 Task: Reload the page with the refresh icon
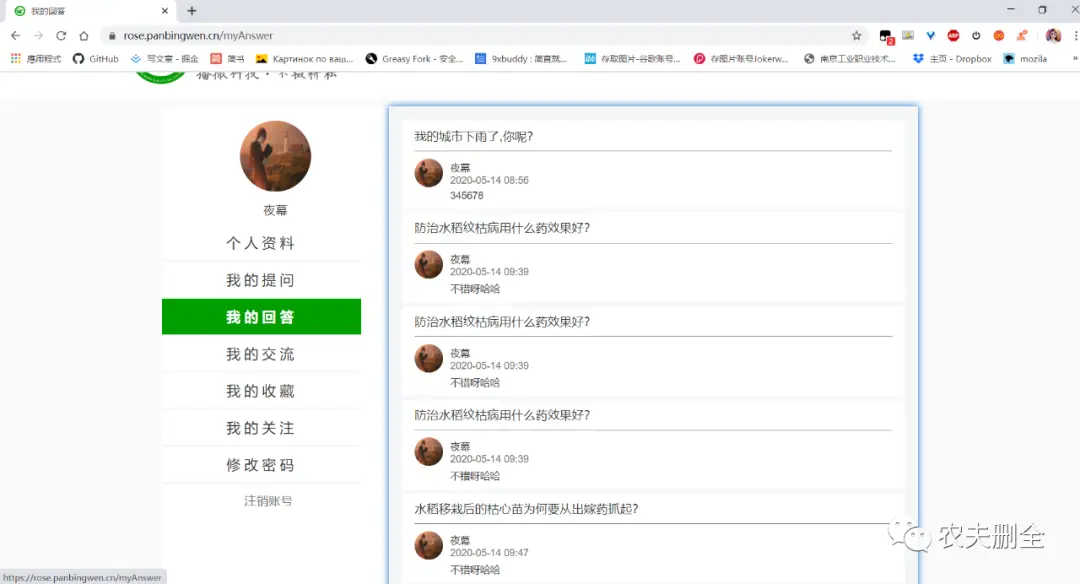tap(61, 36)
